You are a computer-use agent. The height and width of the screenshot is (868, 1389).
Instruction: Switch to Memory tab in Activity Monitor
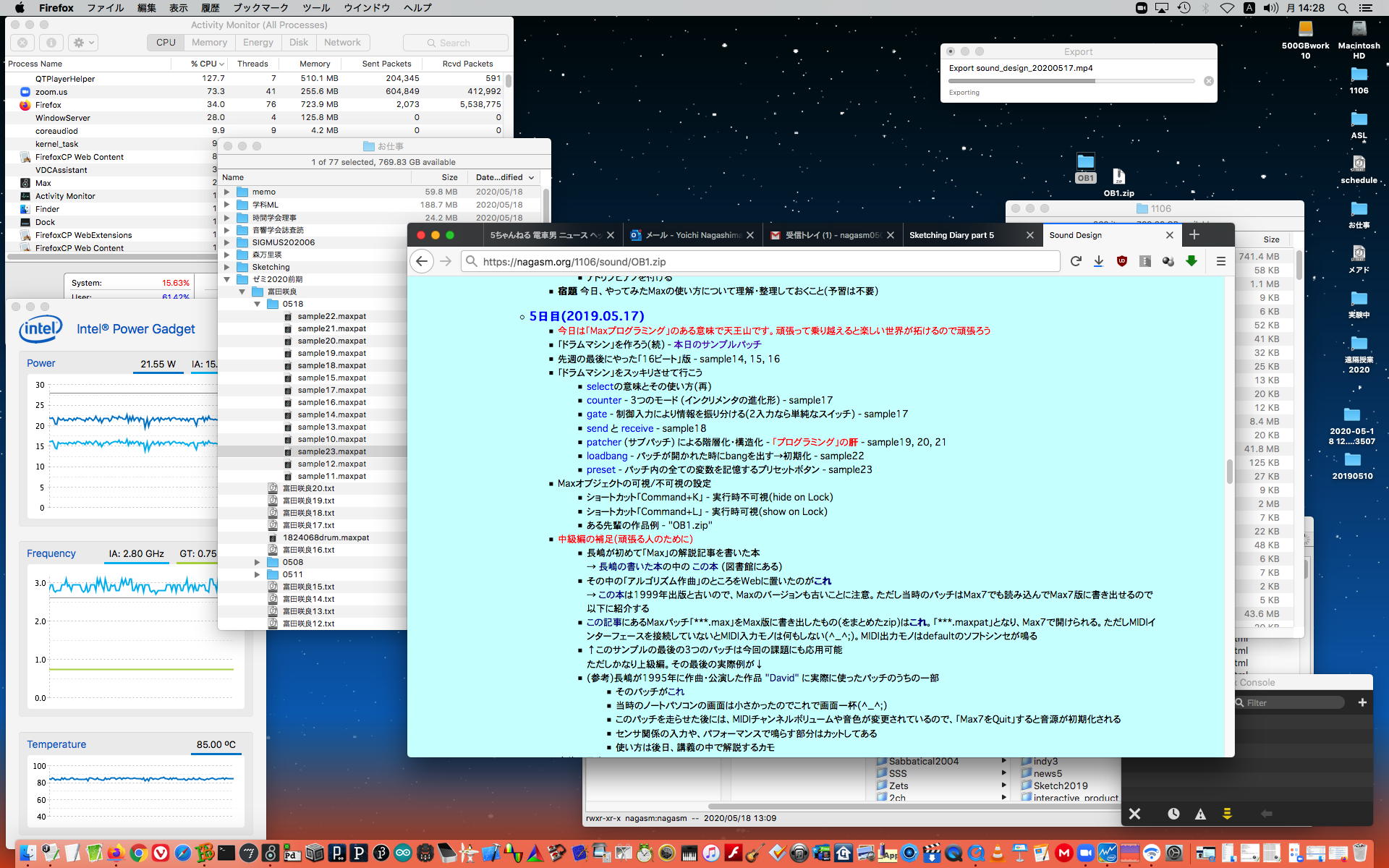click(209, 43)
